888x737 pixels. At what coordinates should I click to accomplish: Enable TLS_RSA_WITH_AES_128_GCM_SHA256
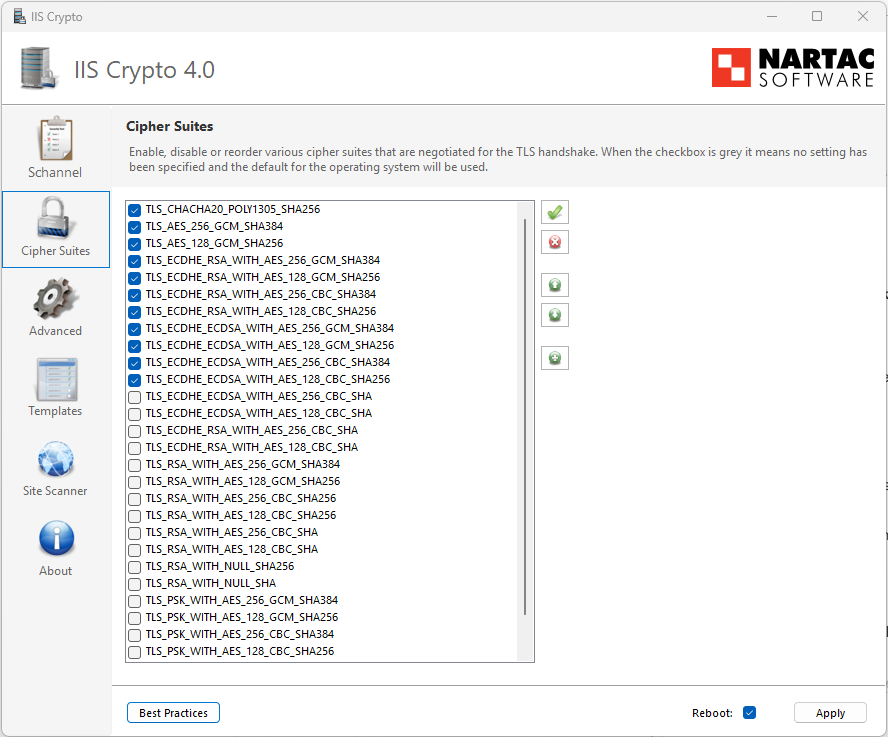(x=134, y=482)
